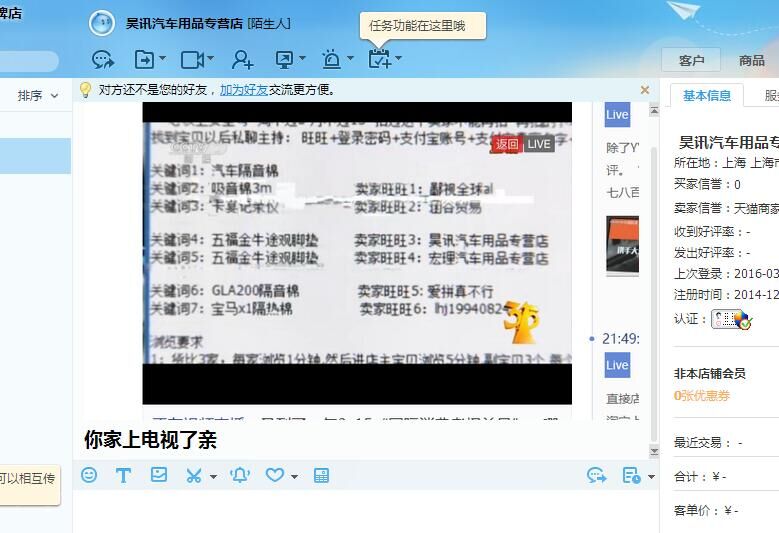Open the image thumbnail in history panel
This screenshot has height=533, width=779.
pyautogui.click(x=622, y=246)
